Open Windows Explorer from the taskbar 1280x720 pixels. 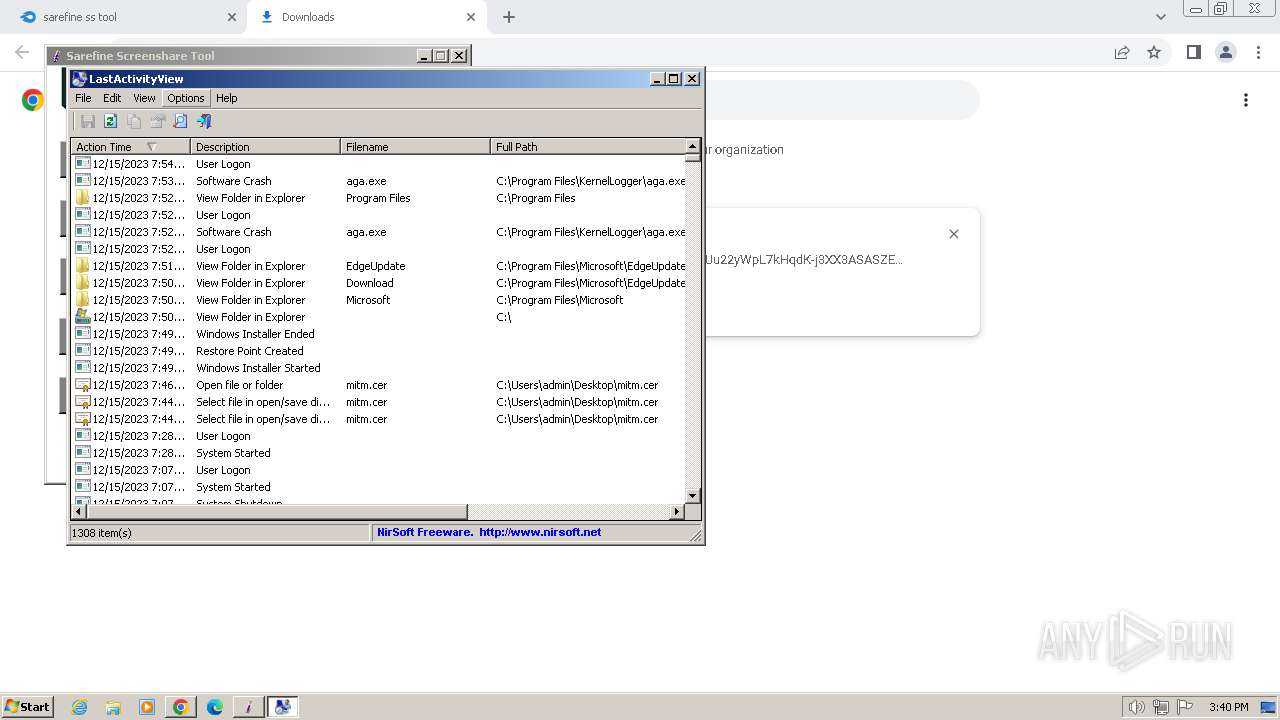113,707
